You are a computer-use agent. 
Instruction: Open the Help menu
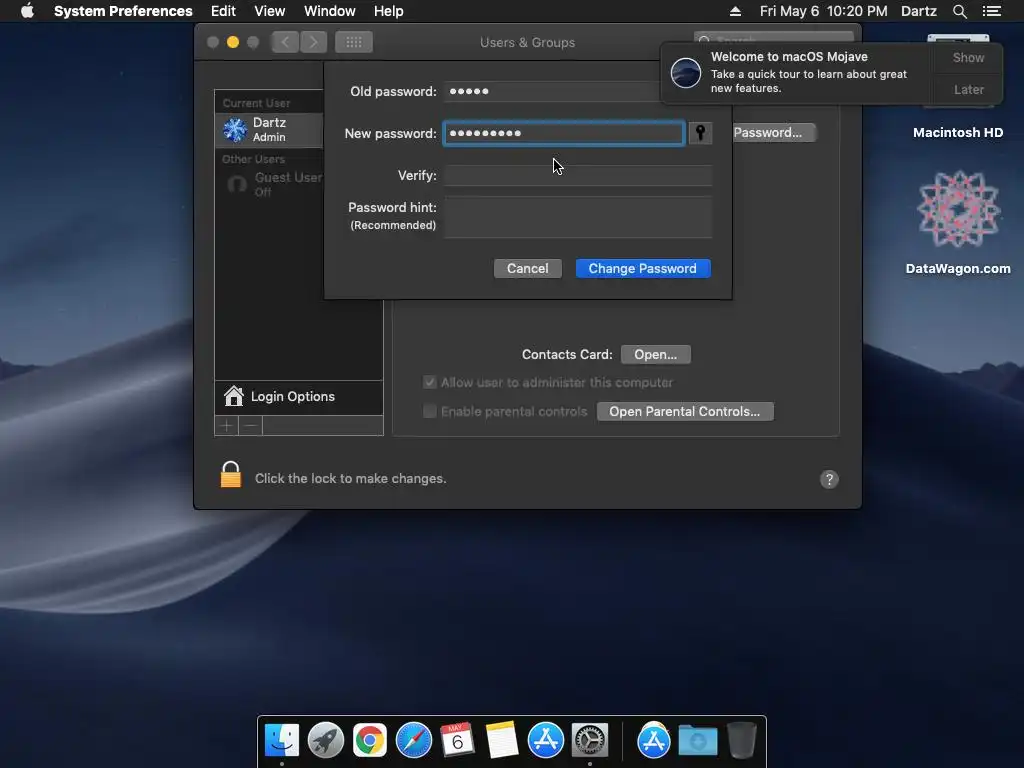tap(389, 11)
